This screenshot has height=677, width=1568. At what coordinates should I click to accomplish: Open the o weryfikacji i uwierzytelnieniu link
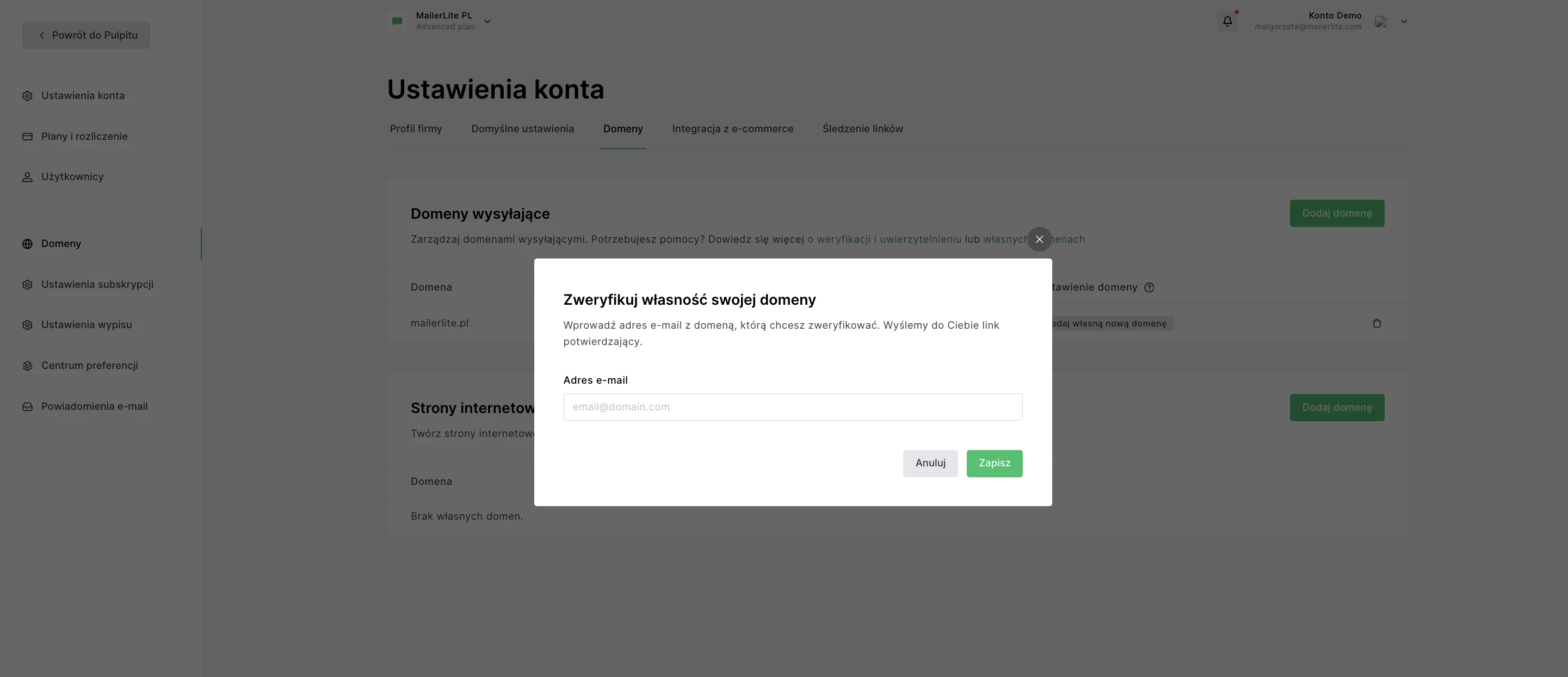pyautogui.click(x=884, y=239)
